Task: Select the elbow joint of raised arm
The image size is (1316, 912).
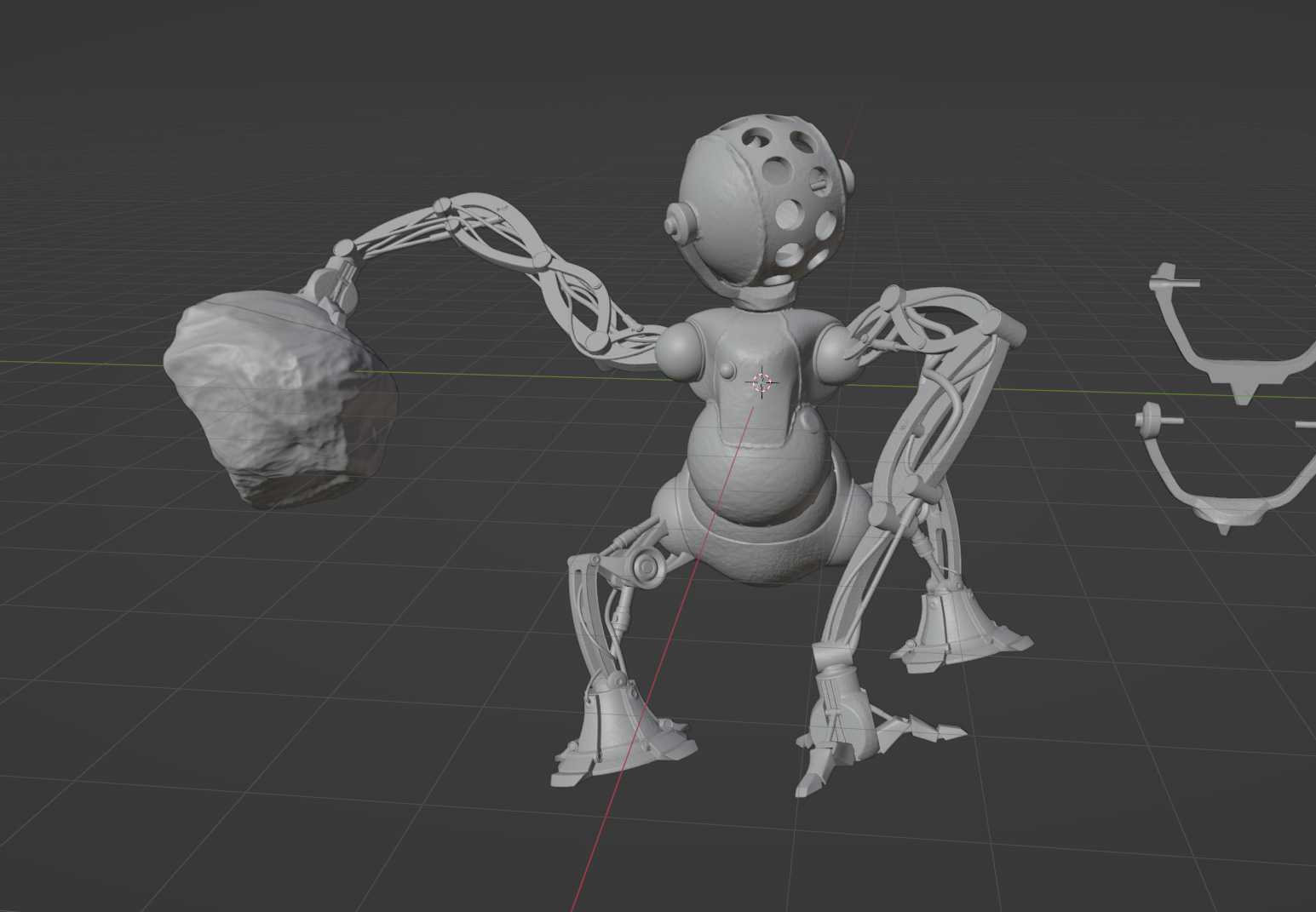Action: tap(442, 205)
